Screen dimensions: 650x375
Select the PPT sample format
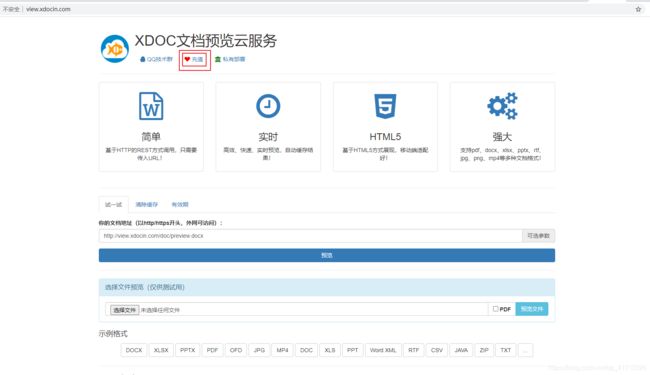click(x=352, y=350)
